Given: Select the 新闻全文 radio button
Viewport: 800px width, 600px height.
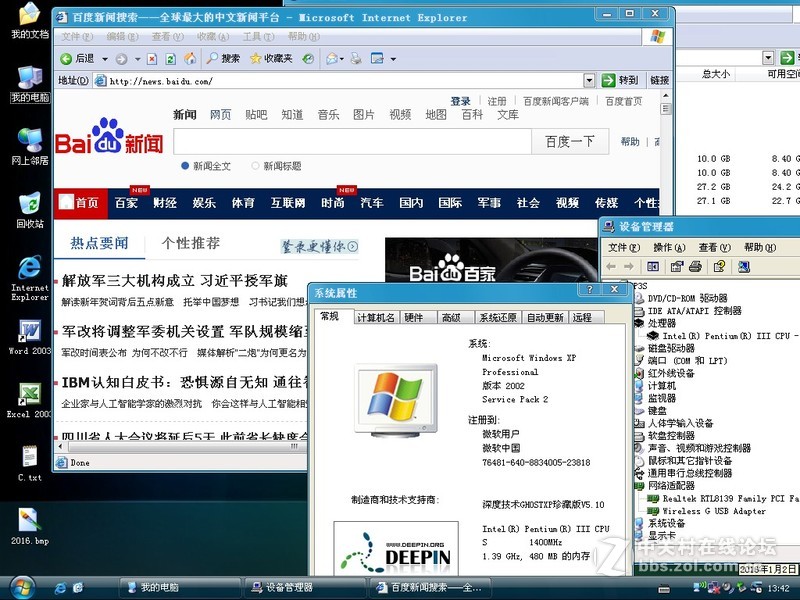Looking at the screenshot, I should (185, 166).
